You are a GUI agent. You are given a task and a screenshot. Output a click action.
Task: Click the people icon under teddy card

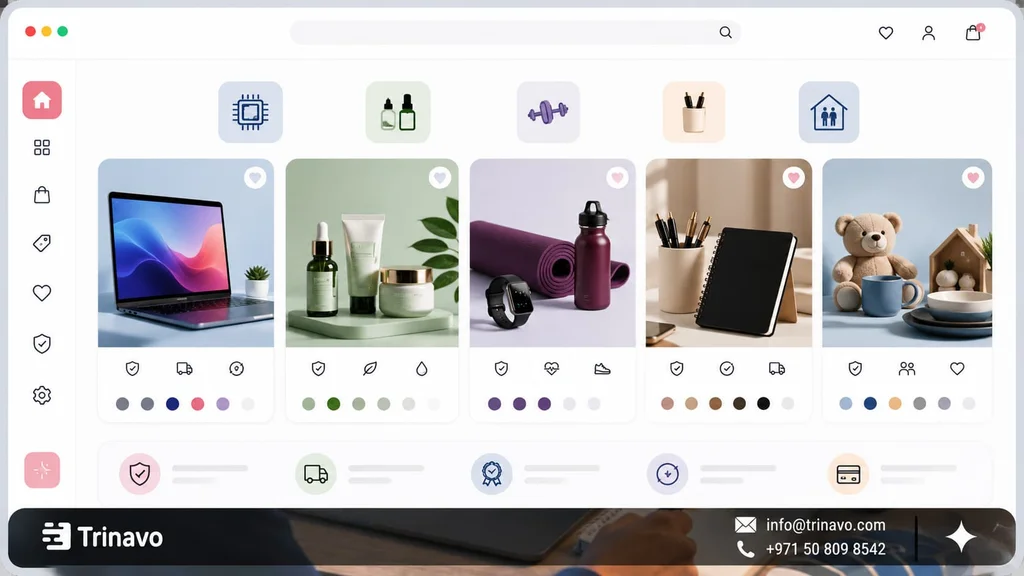[906, 369]
